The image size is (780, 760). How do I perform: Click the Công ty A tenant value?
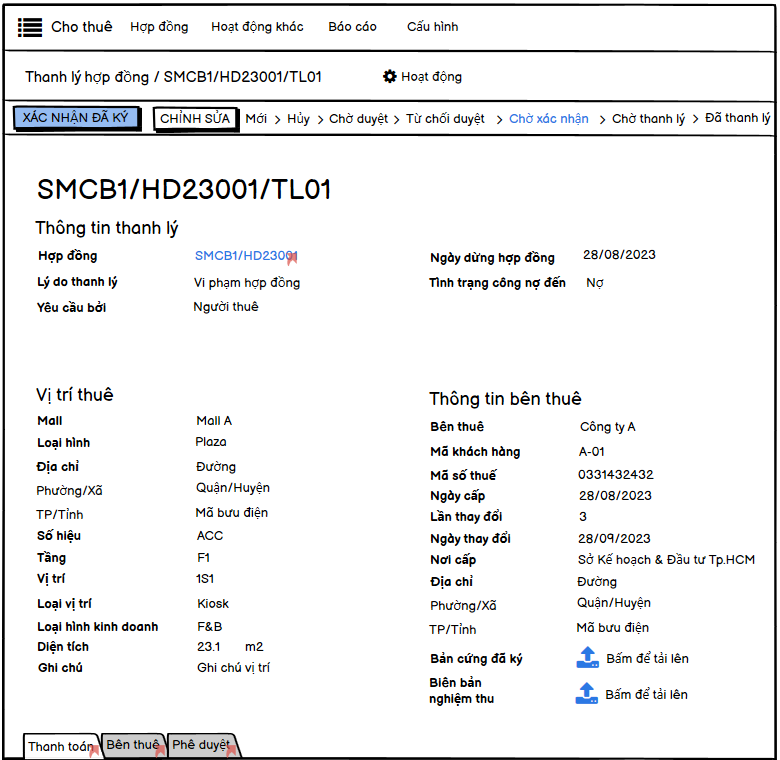click(607, 427)
